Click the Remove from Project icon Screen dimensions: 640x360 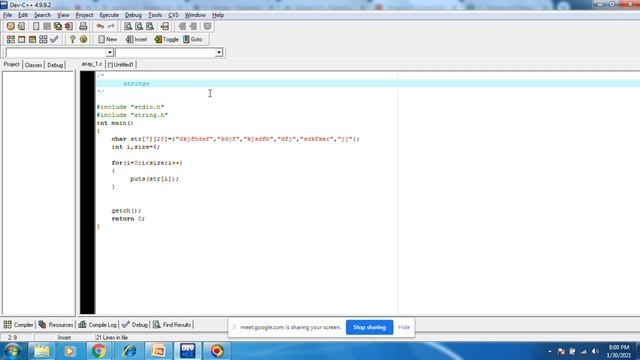pos(193,26)
